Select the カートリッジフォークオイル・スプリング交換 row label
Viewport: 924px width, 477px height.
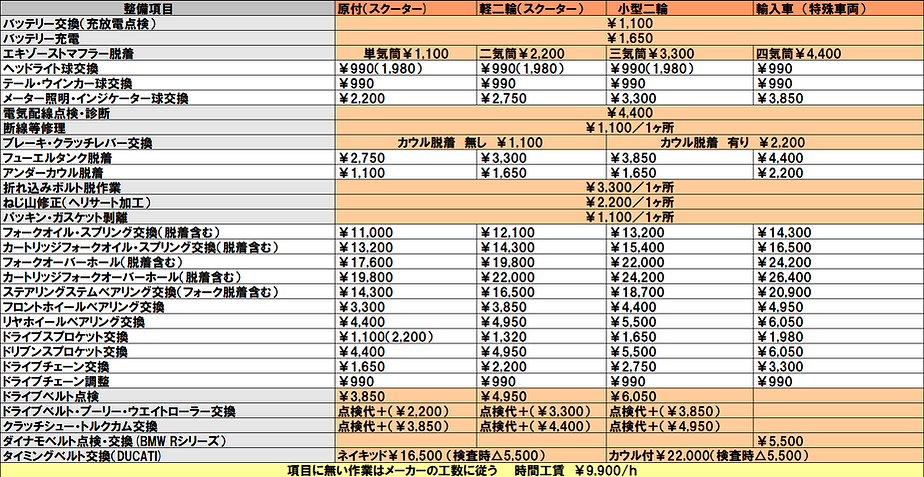[x=167, y=246]
